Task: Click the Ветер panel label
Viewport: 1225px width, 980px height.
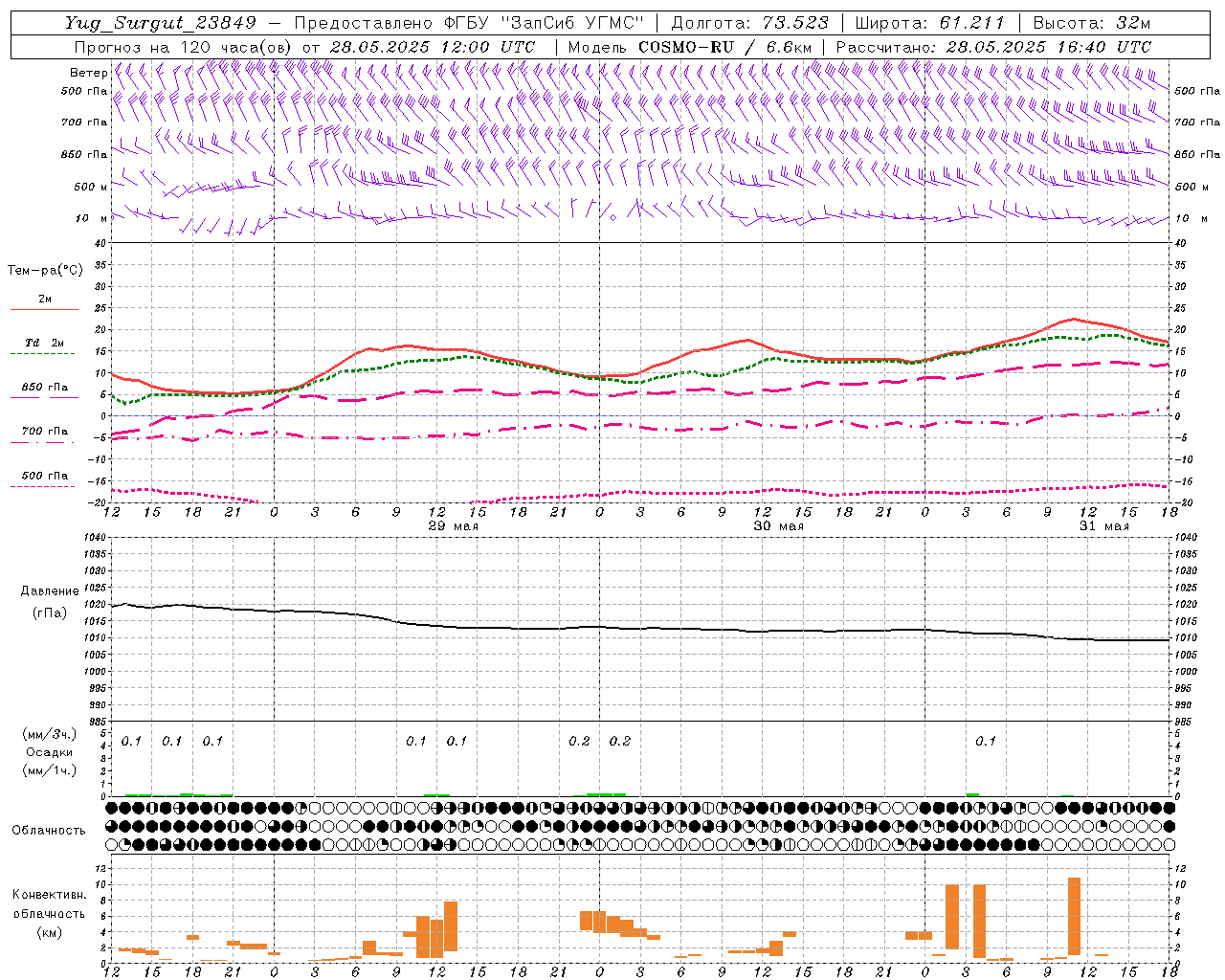Action: 88,73
